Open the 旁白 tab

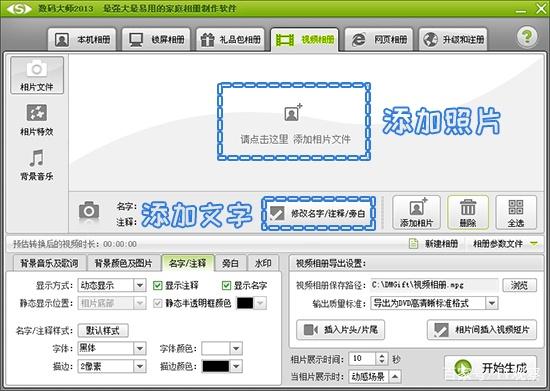pos(230,263)
